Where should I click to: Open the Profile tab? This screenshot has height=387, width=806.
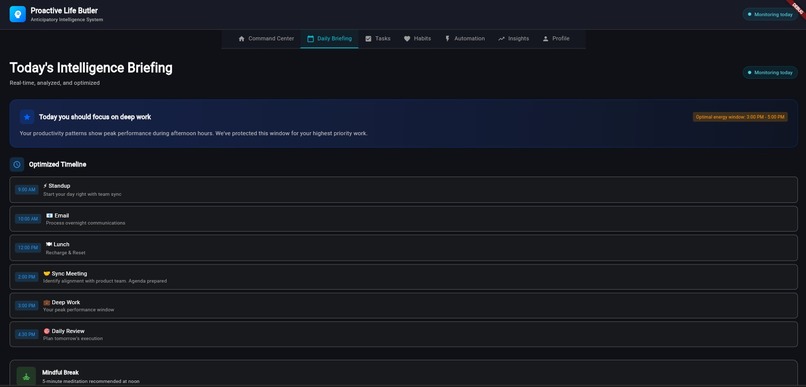[556, 39]
